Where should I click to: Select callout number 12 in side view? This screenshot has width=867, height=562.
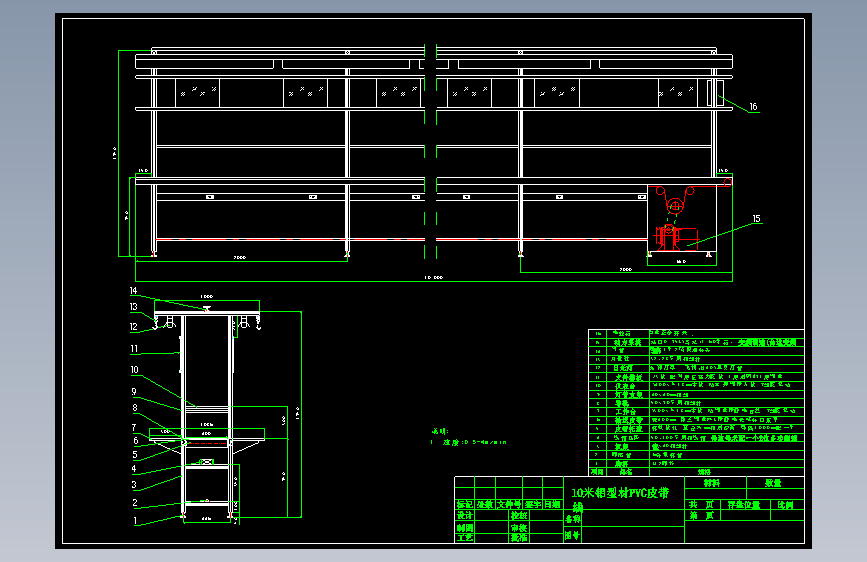click(133, 326)
